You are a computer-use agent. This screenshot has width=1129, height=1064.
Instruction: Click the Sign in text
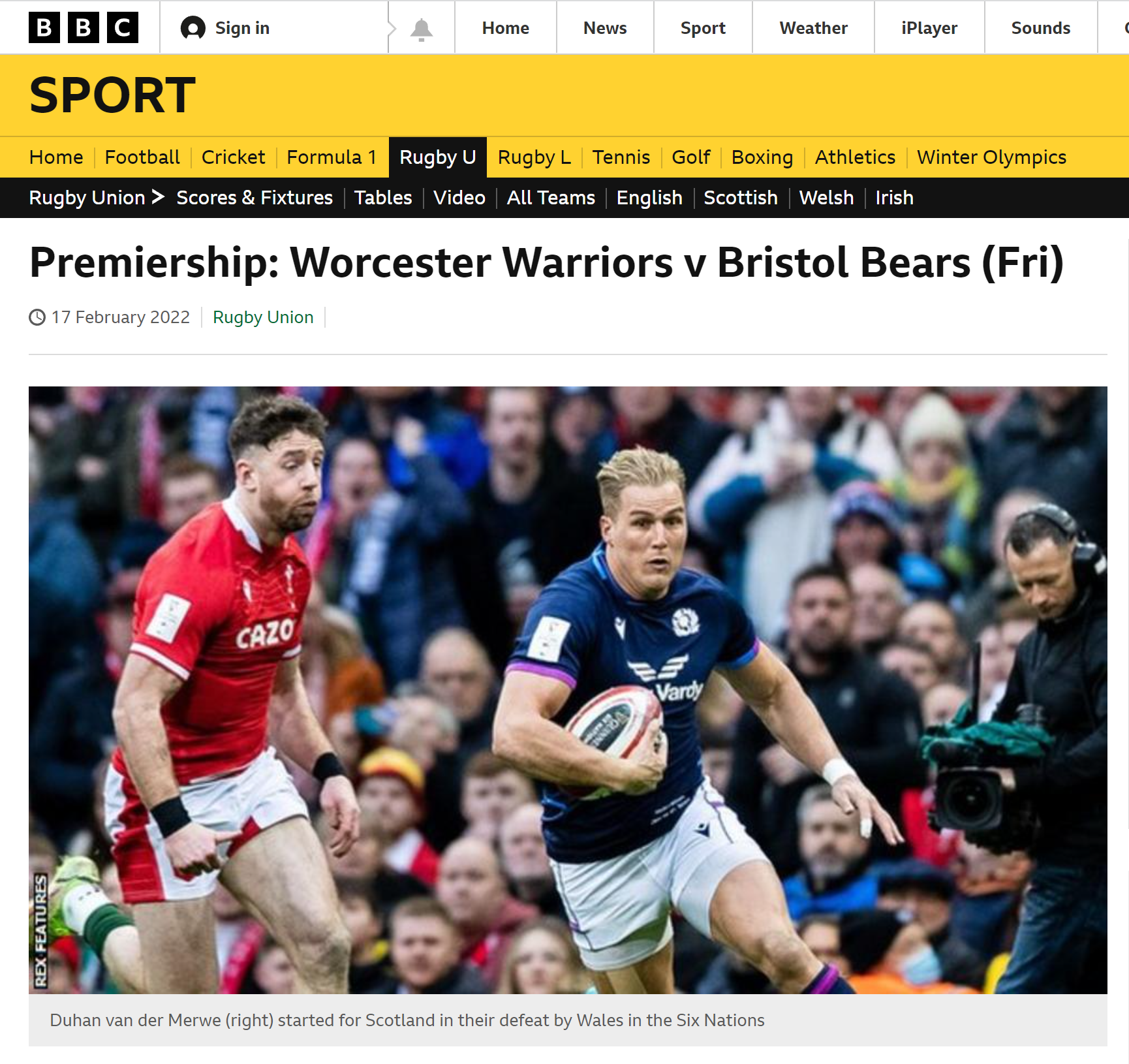pyautogui.click(x=242, y=28)
